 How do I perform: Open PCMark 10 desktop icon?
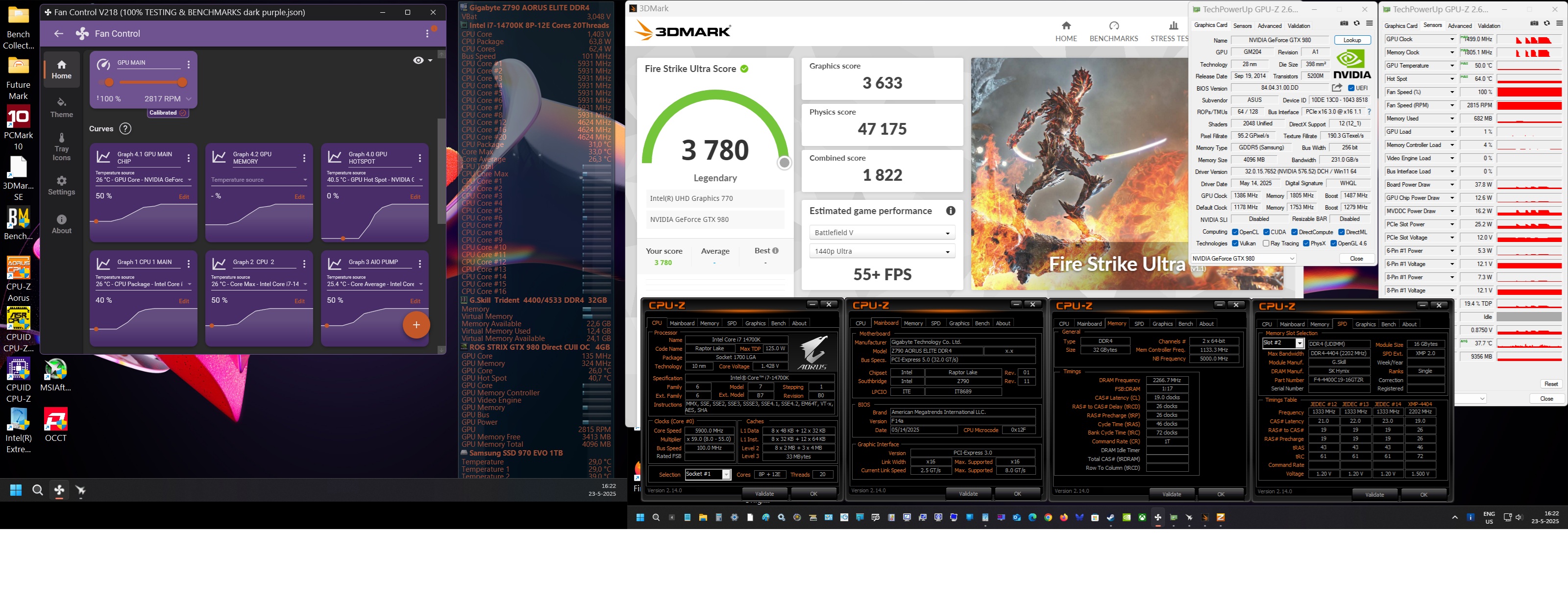click(x=18, y=128)
